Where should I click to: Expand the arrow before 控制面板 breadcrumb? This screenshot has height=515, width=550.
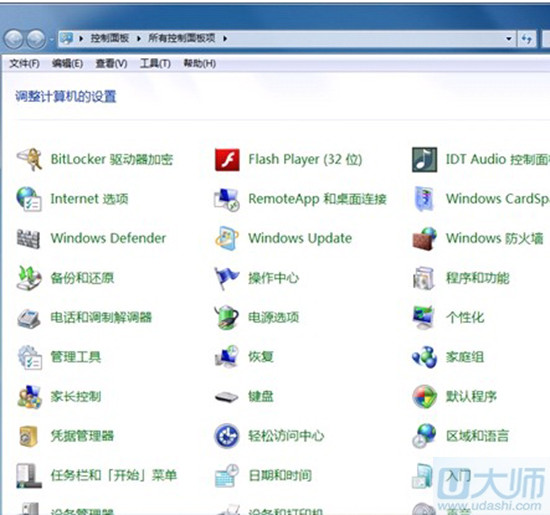[x=81, y=38]
